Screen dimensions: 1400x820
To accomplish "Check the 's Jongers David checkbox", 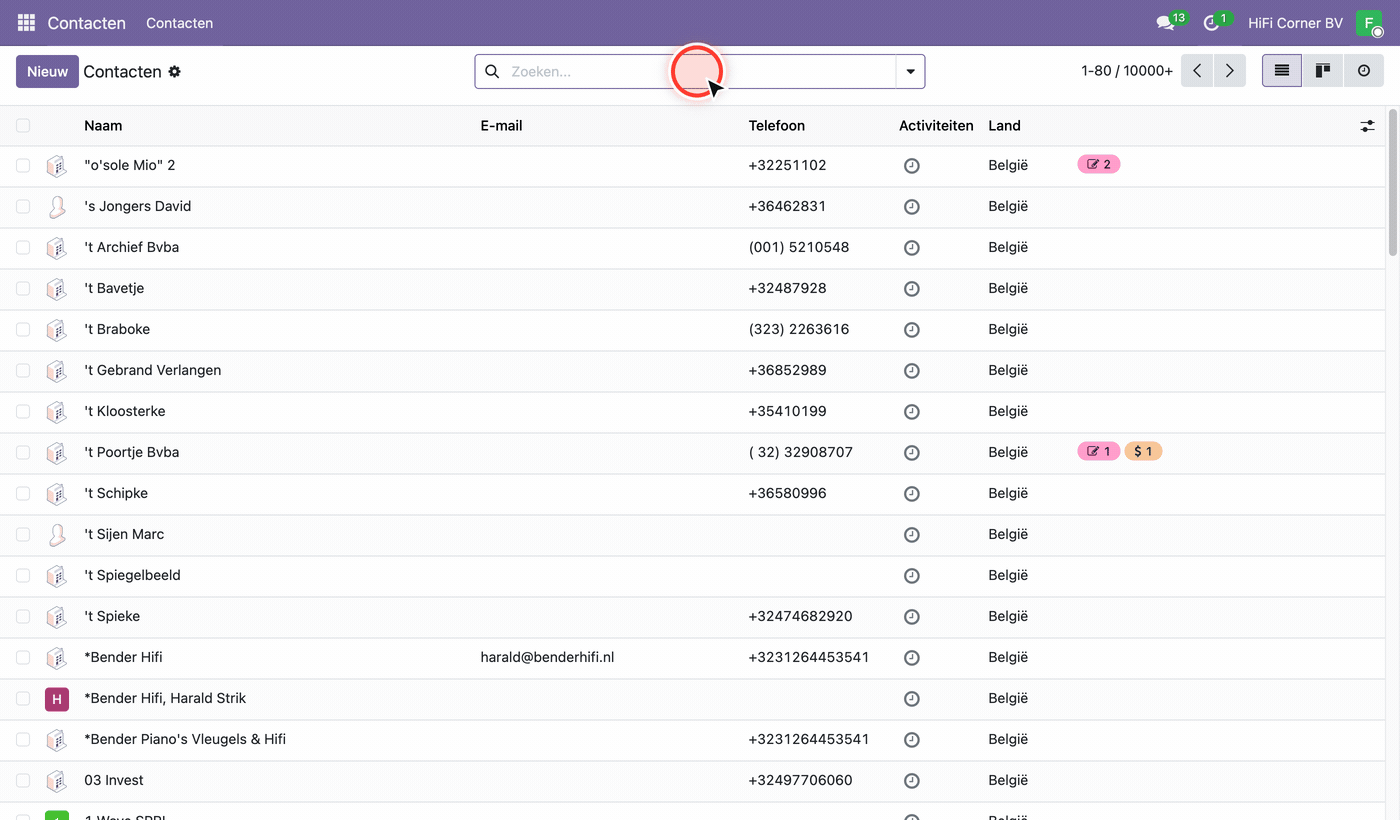I will (23, 206).
